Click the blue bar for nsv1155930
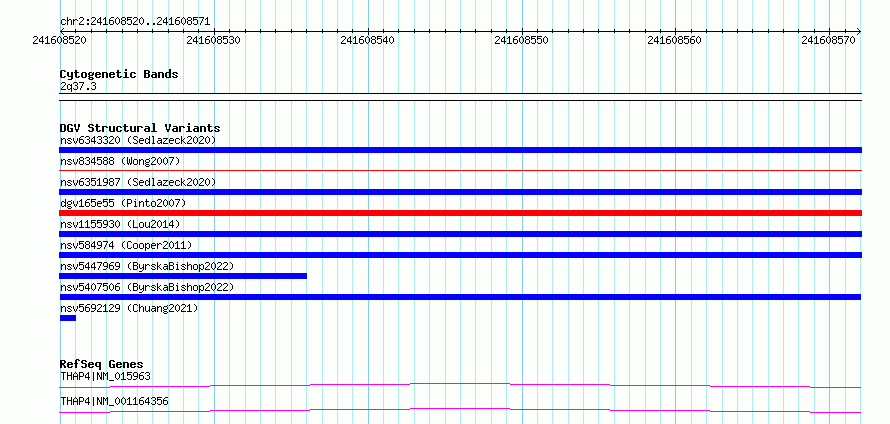This screenshot has height=424, width=890. (x=460, y=234)
